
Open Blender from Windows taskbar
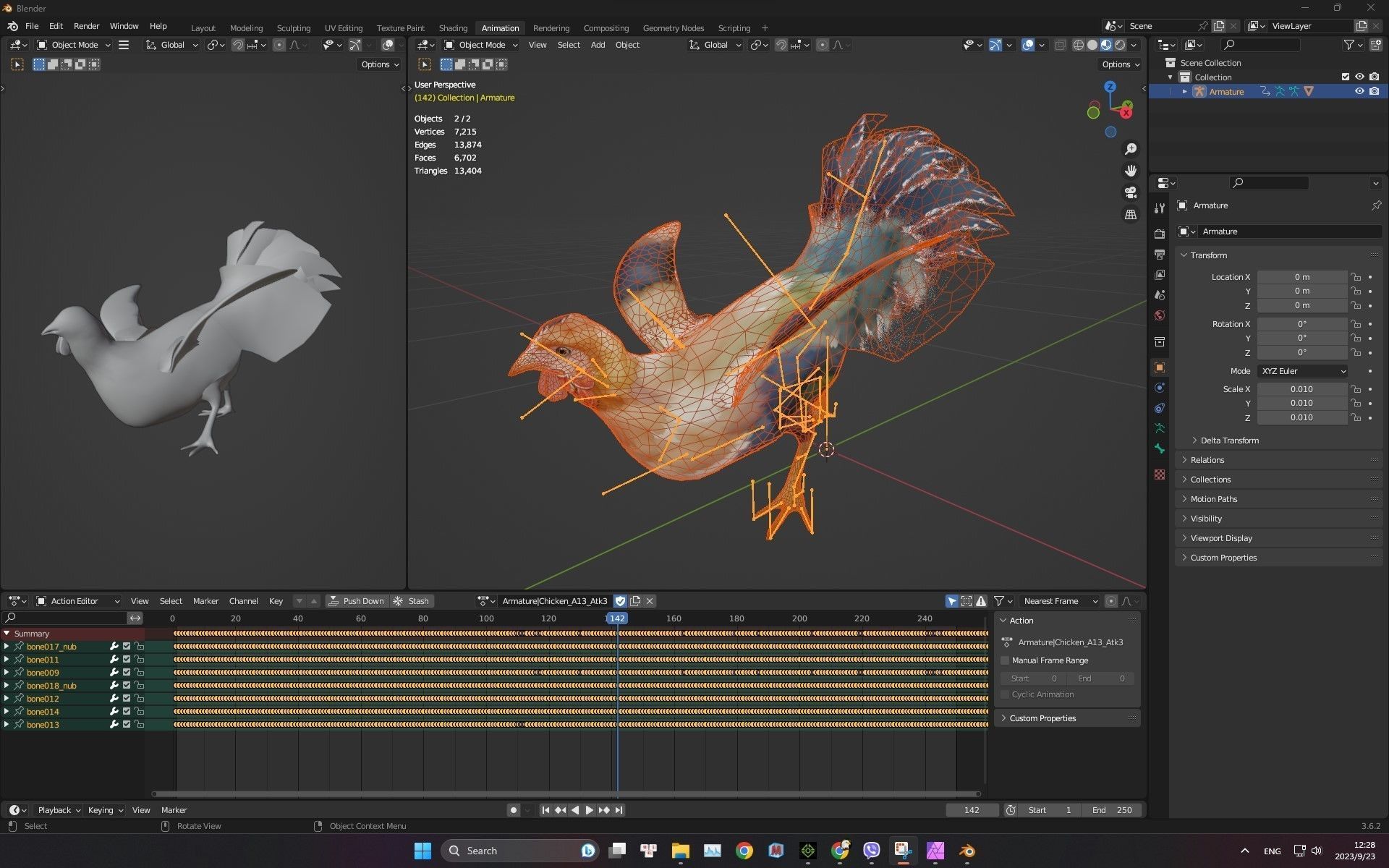[x=967, y=851]
